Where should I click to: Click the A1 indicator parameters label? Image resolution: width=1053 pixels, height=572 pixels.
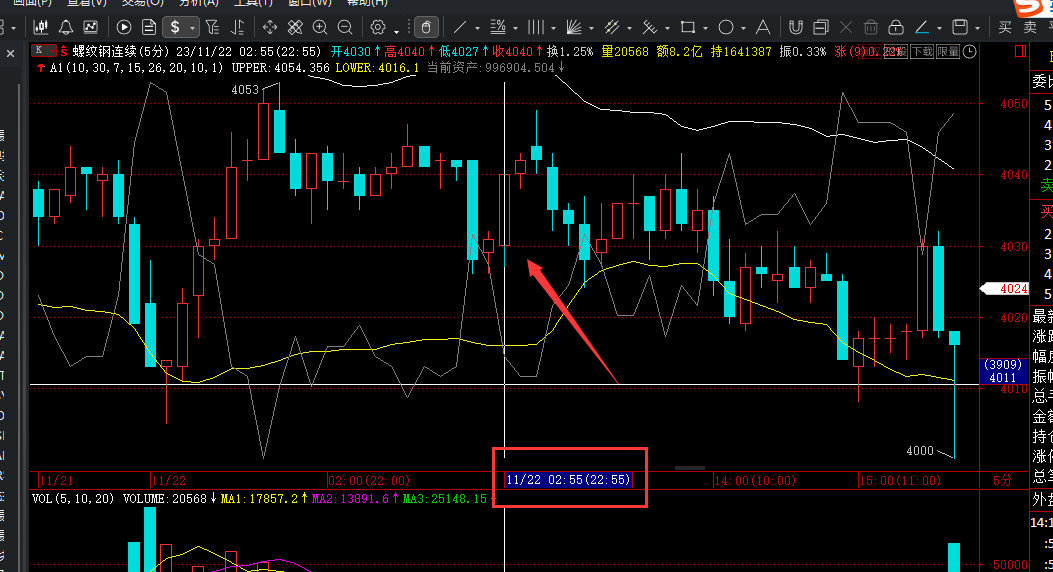coord(136,68)
